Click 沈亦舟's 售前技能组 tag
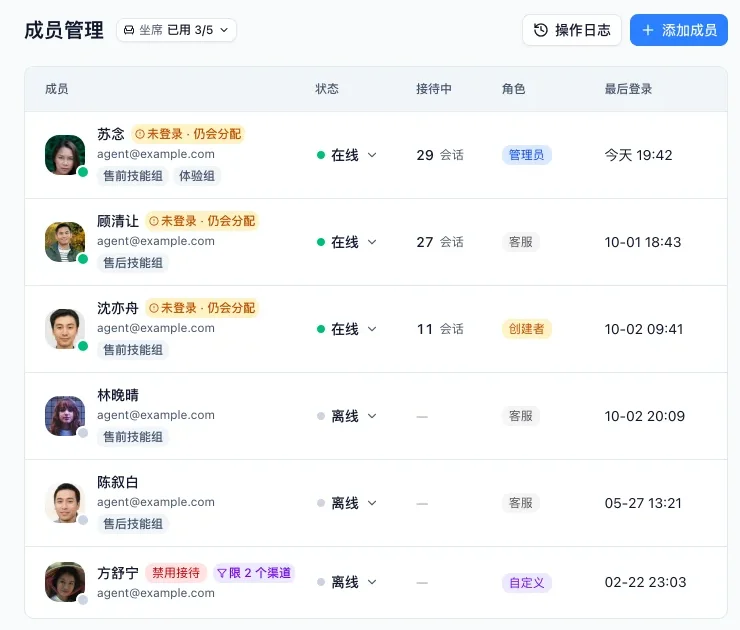Viewport: 740px width, 630px height. pyautogui.click(x=133, y=350)
